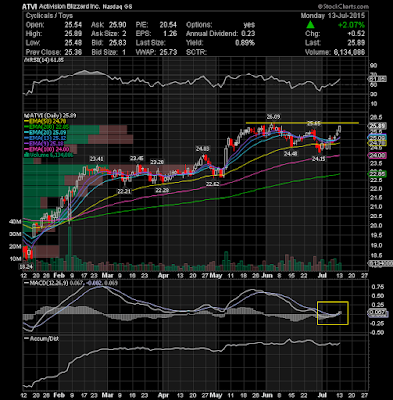Click the 22.62 low annotation

[x=212, y=183]
